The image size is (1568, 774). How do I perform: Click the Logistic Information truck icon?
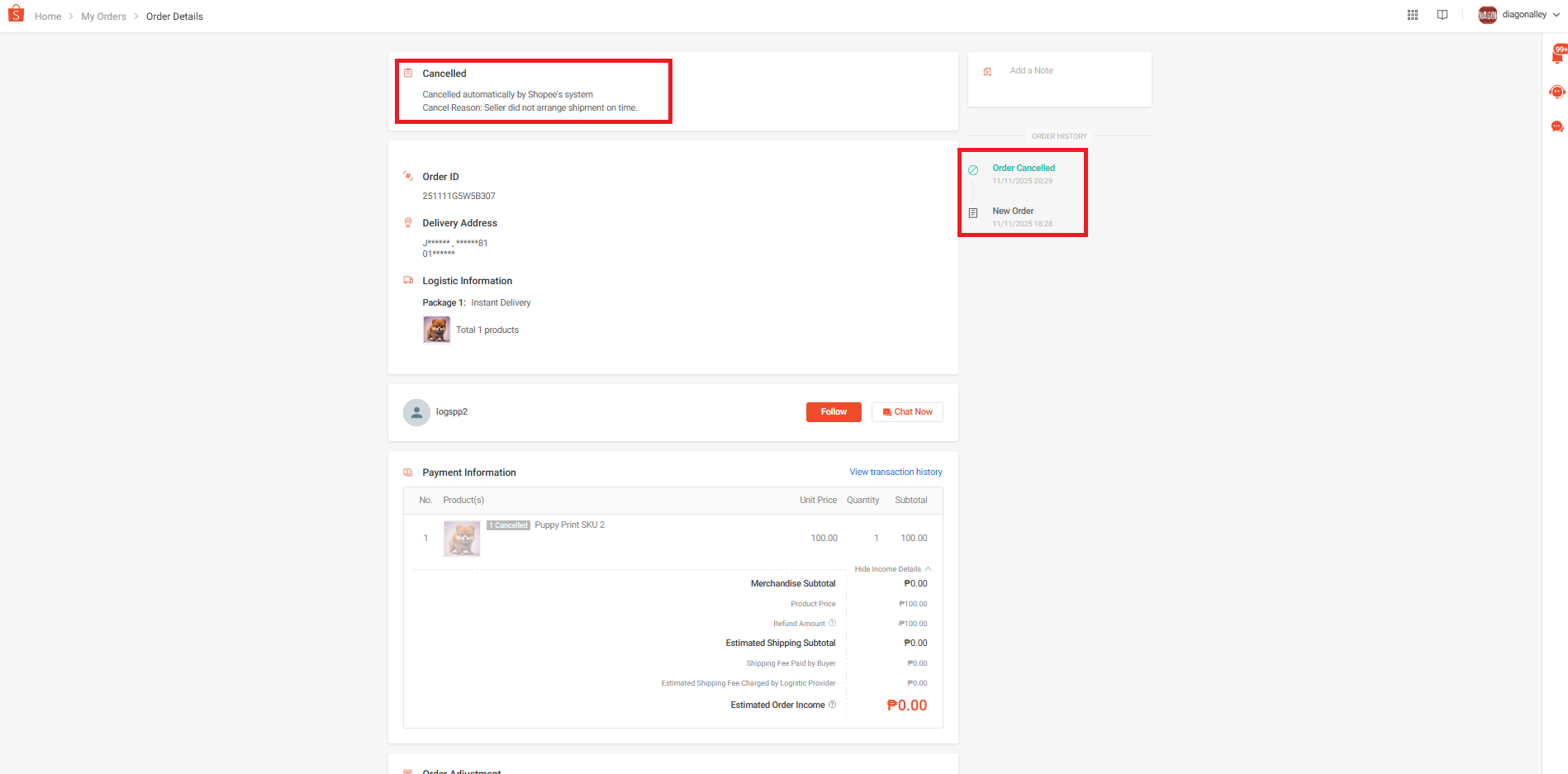408,281
